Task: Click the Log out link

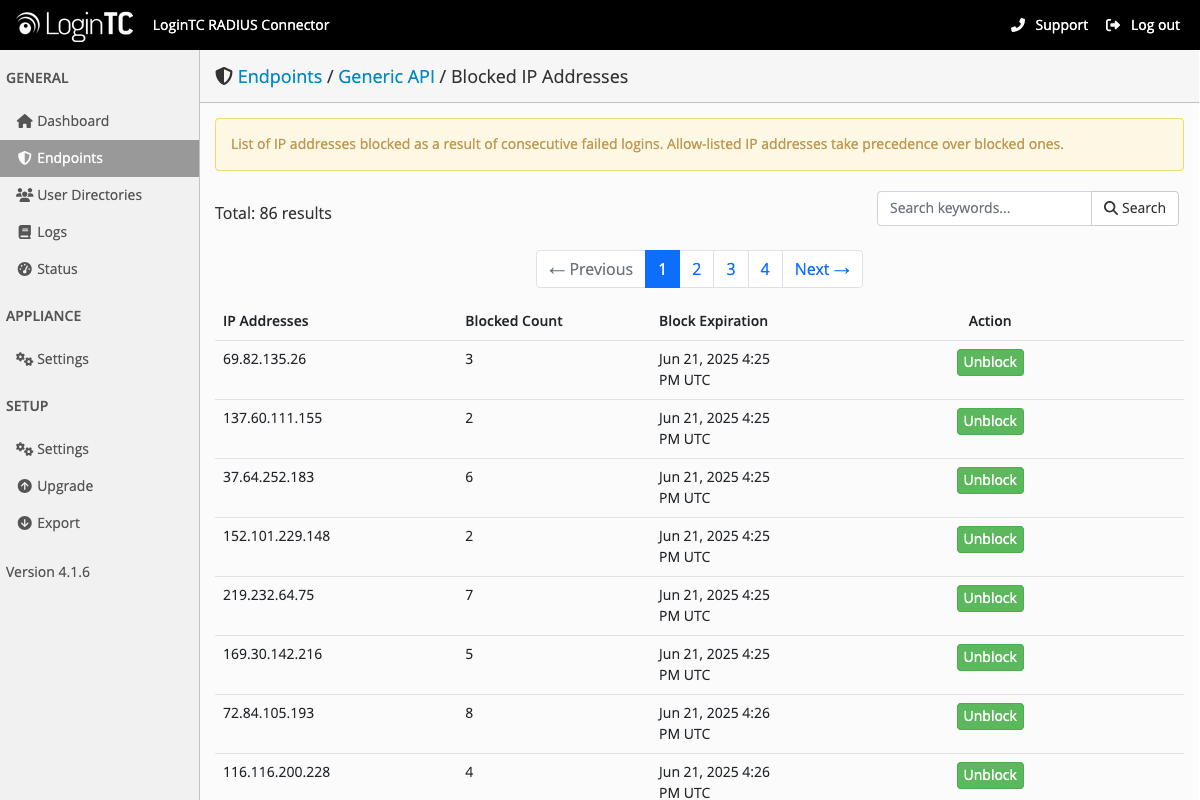Action: [x=1143, y=25]
